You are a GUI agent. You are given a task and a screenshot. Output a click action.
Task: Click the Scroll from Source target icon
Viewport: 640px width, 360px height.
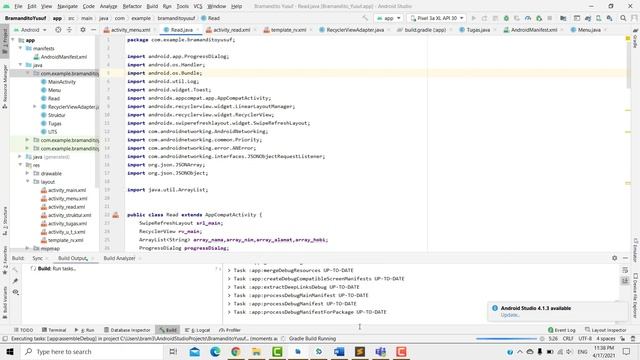[58, 30]
